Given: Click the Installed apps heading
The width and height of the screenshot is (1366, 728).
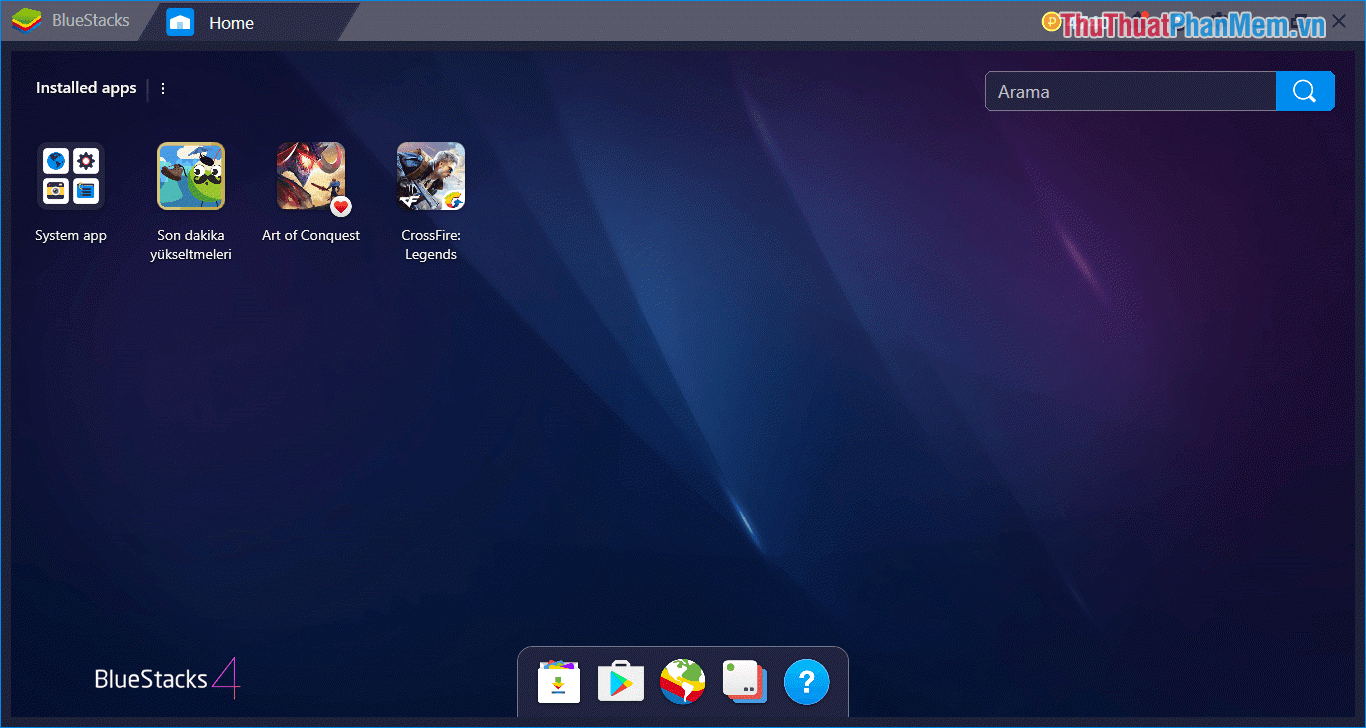Looking at the screenshot, I should pyautogui.click(x=85, y=88).
